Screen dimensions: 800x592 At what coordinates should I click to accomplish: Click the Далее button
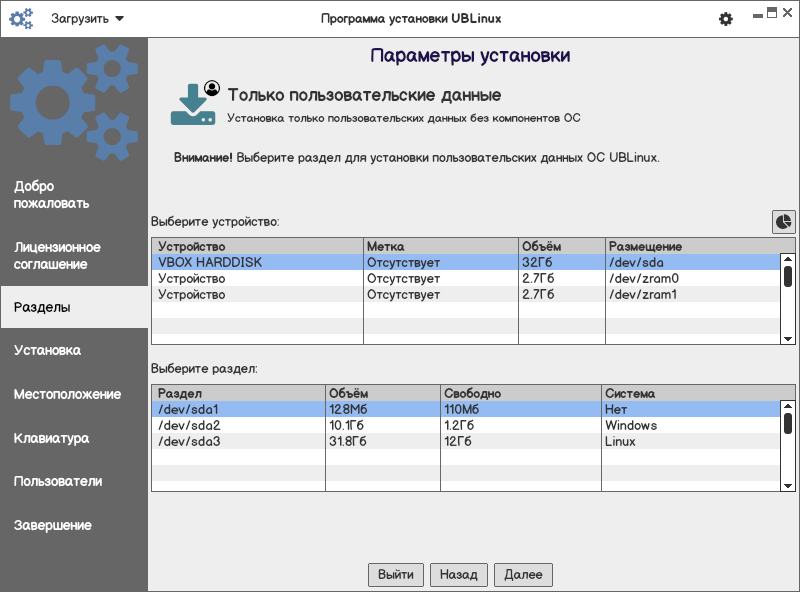click(523, 575)
